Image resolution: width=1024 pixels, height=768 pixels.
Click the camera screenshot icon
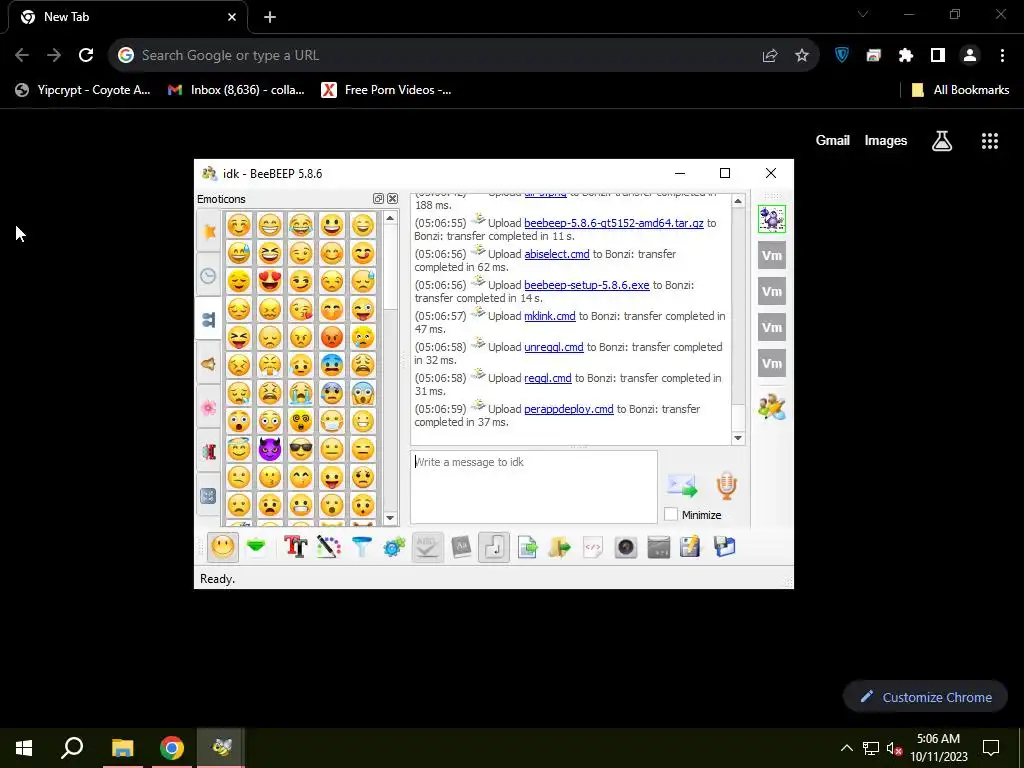pyautogui.click(x=626, y=547)
